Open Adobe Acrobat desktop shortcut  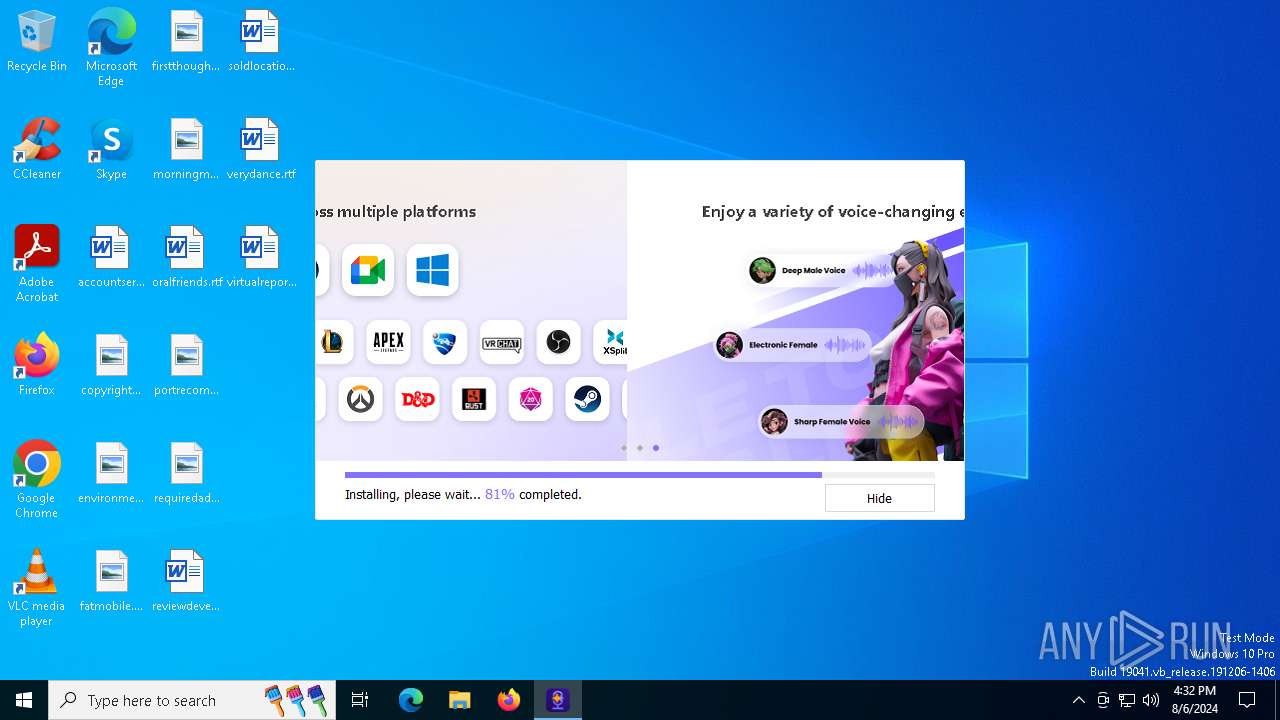[37, 264]
